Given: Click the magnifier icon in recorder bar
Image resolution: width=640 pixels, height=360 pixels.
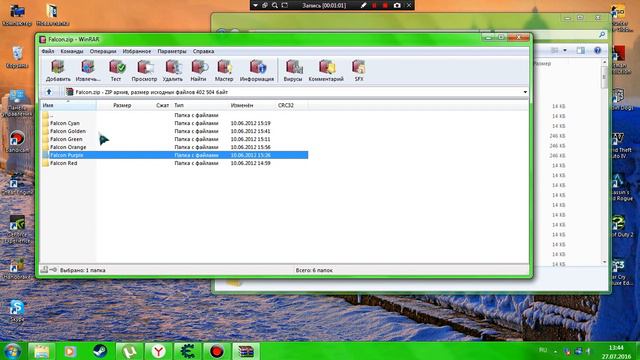Looking at the screenshot, I should pyautogui.click(x=275, y=5).
